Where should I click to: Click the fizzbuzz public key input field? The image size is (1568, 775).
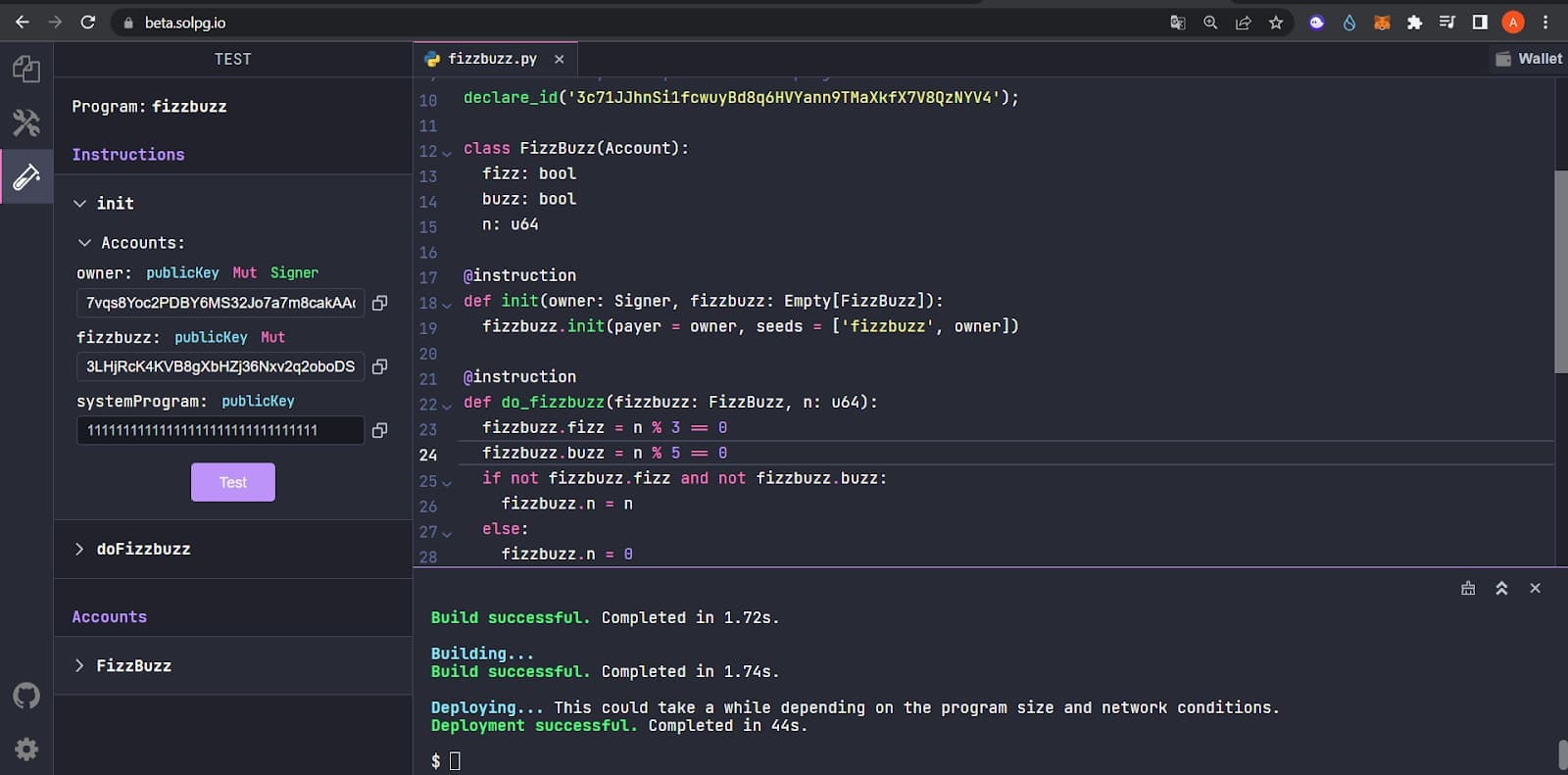point(220,366)
